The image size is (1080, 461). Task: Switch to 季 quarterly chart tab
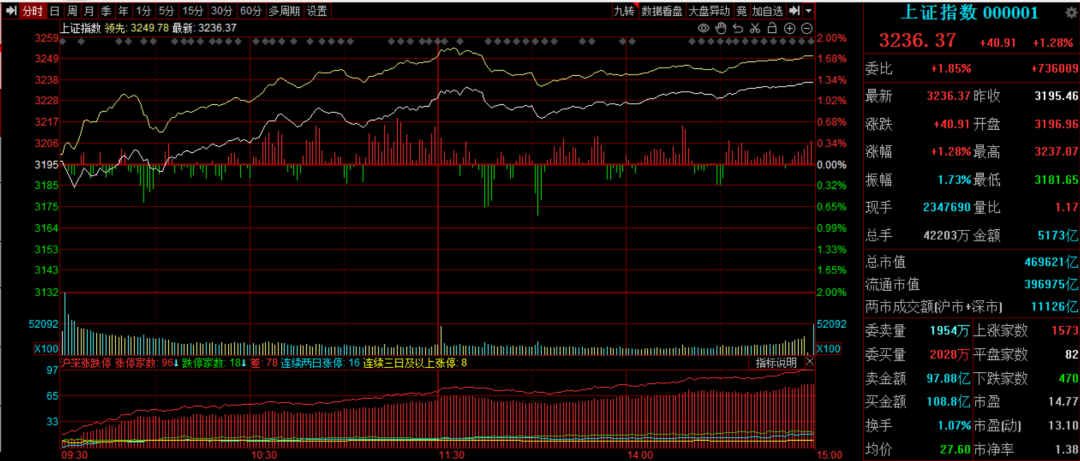pos(106,11)
